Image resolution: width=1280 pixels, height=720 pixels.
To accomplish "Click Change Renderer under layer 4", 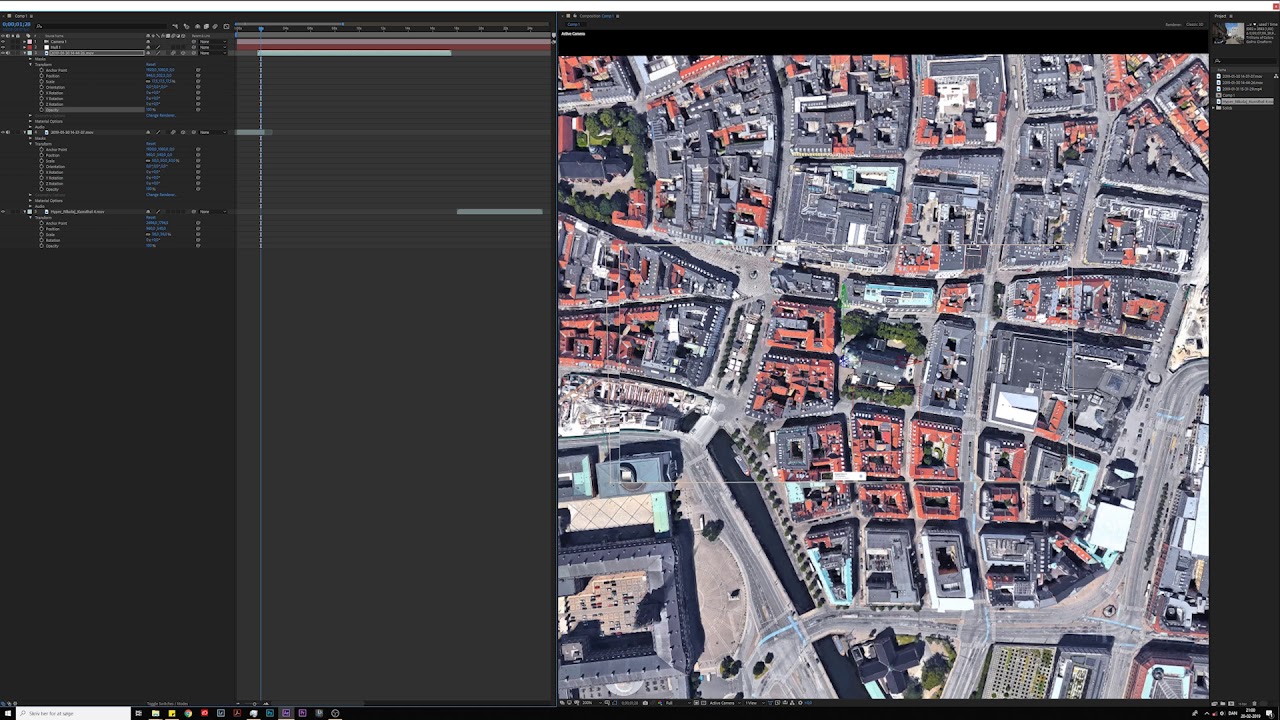I will click(161, 195).
